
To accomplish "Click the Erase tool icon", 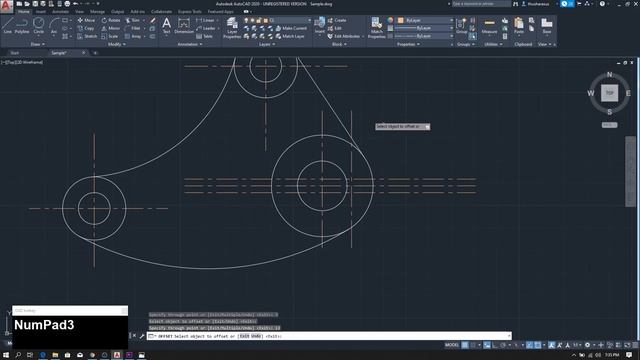I will pyautogui.click(x=153, y=20).
